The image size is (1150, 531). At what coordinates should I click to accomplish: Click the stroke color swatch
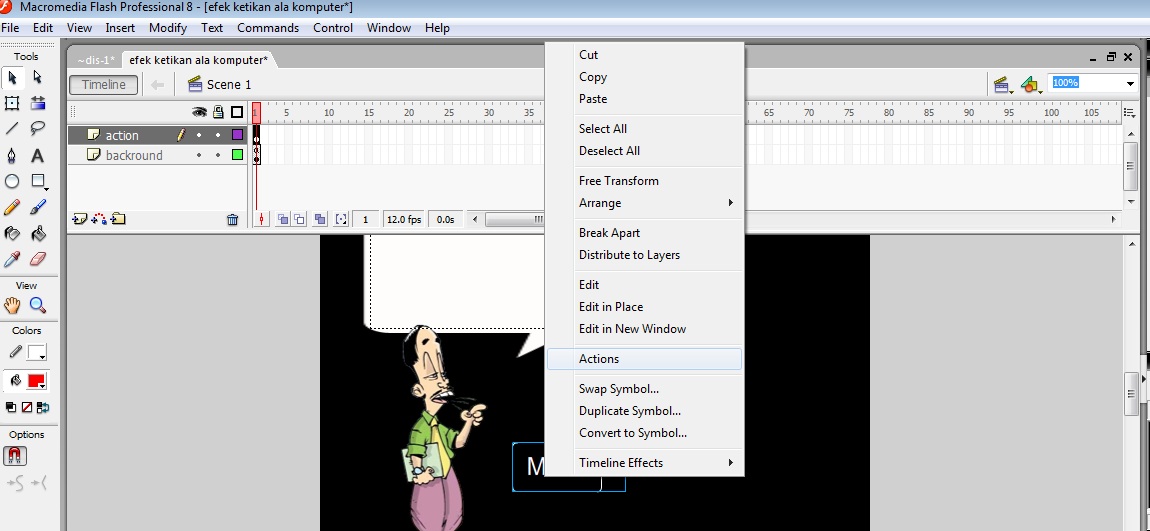(x=36, y=353)
